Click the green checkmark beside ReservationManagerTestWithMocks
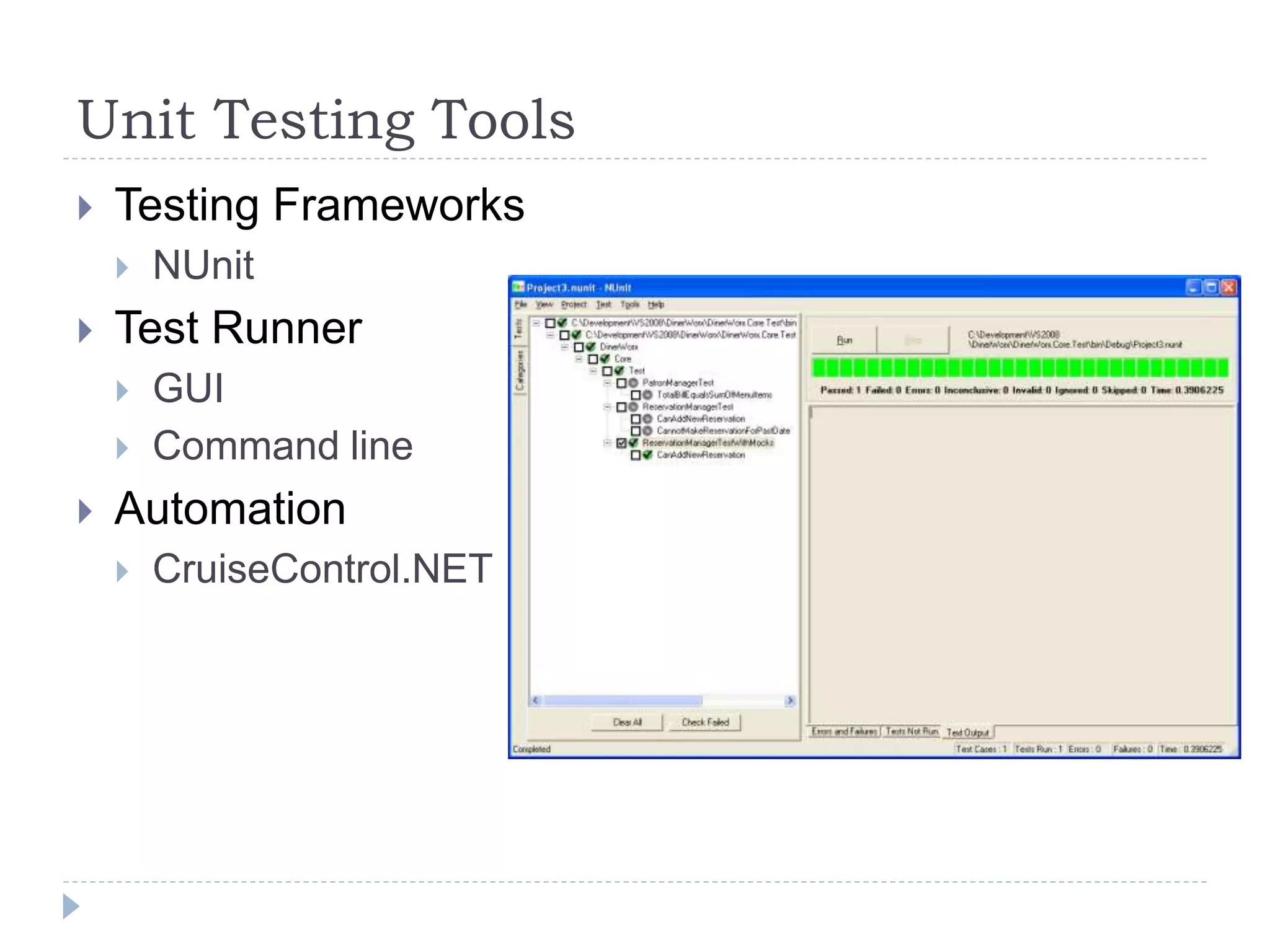 pos(633,443)
